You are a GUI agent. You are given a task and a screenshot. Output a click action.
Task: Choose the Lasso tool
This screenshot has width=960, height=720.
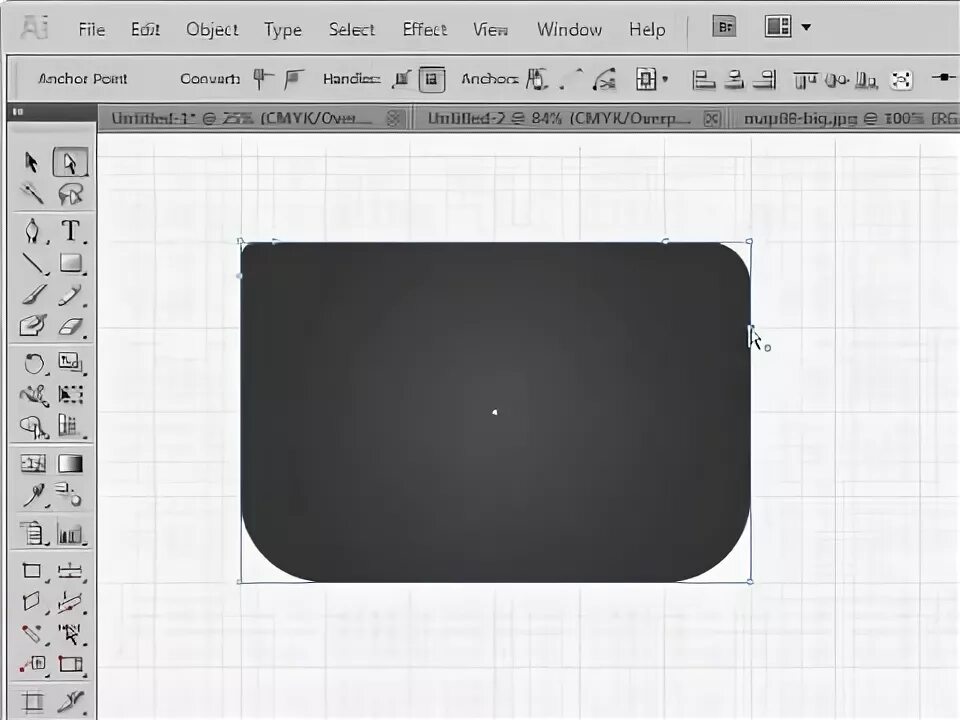pyautogui.click(x=70, y=194)
